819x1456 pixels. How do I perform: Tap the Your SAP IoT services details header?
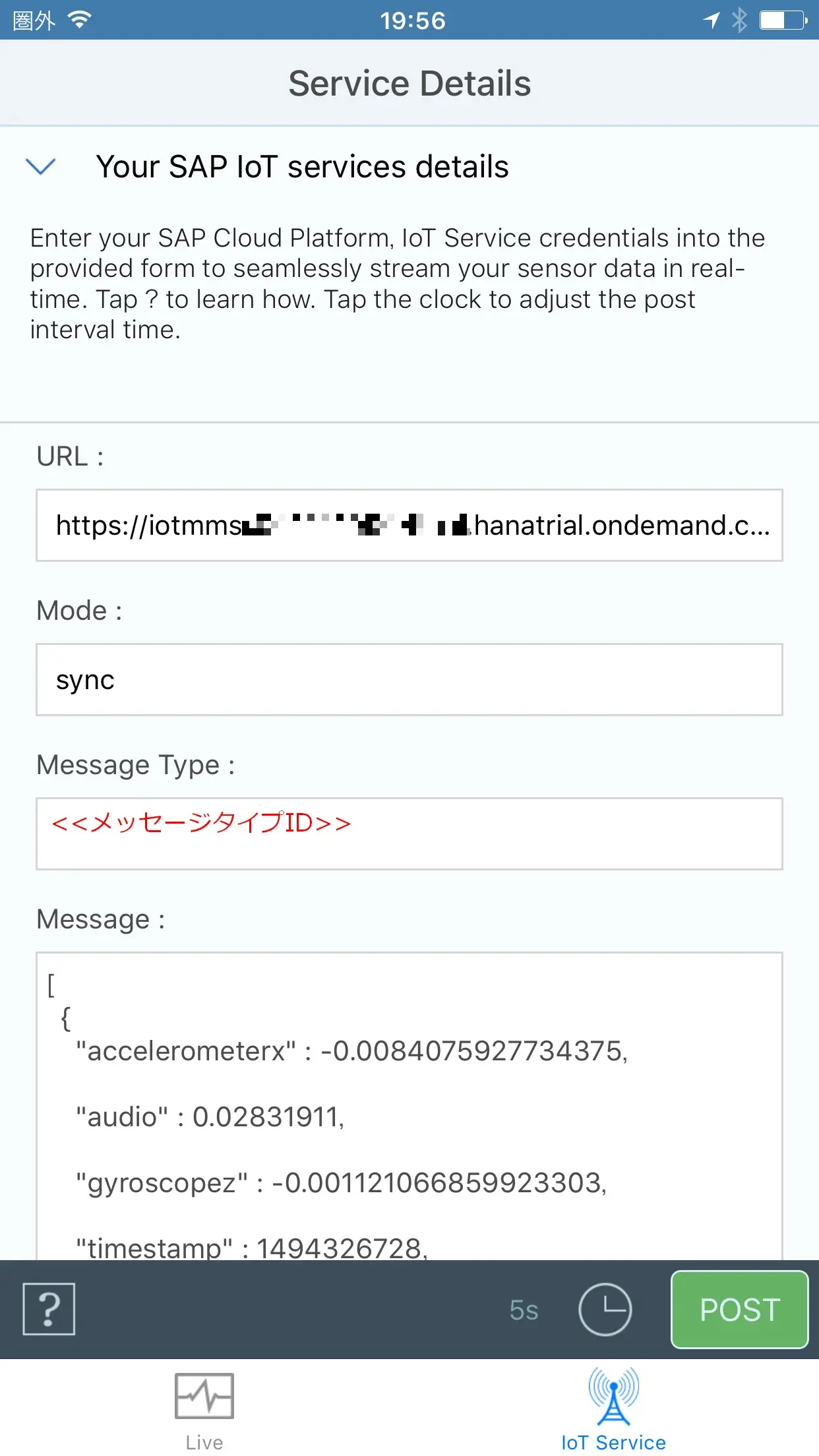303,166
